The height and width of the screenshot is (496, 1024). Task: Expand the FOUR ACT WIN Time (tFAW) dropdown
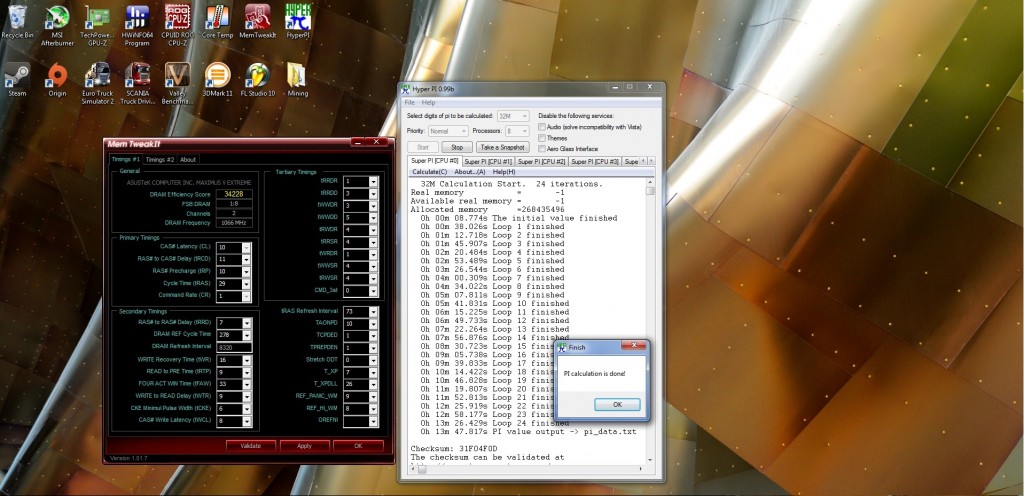pyautogui.click(x=246, y=384)
